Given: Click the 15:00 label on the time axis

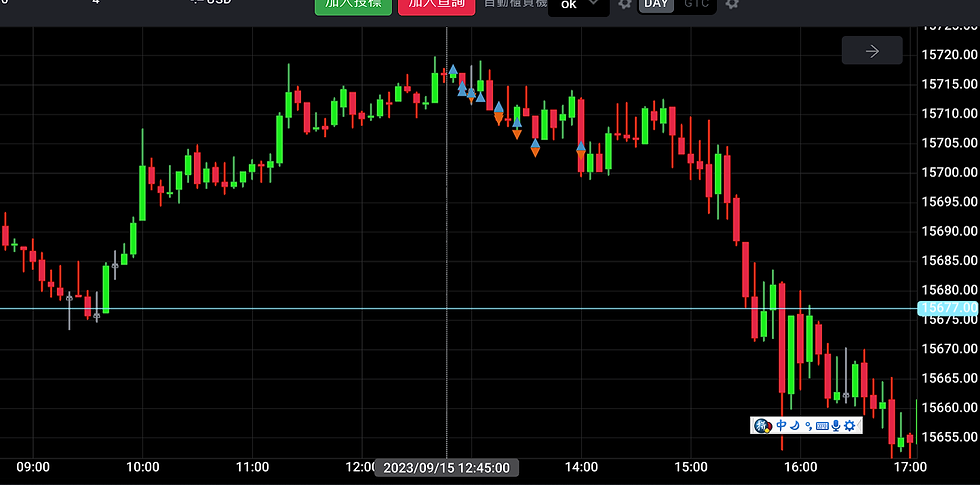Looking at the screenshot, I should 691,467.
